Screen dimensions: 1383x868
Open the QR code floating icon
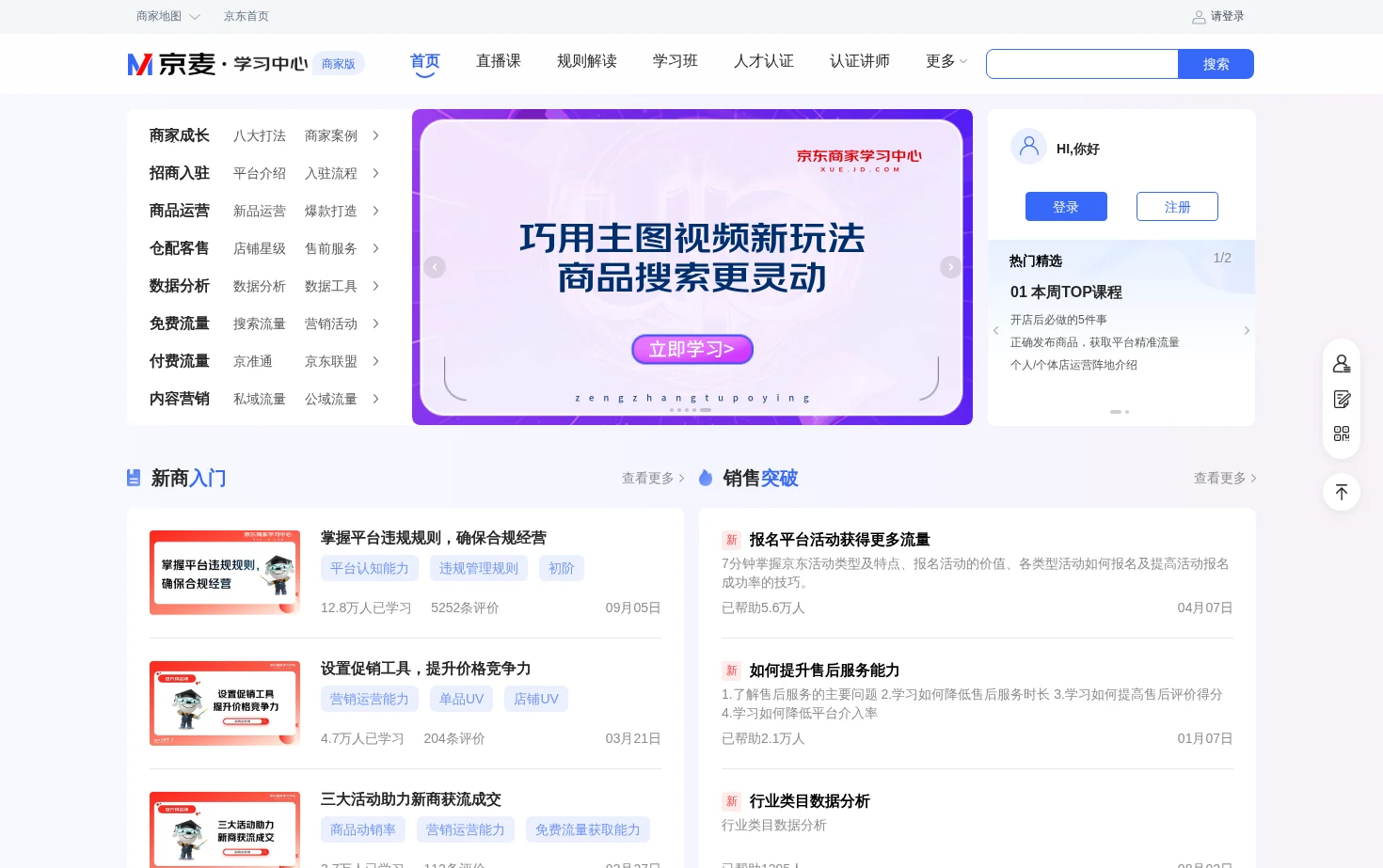point(1342,434)
